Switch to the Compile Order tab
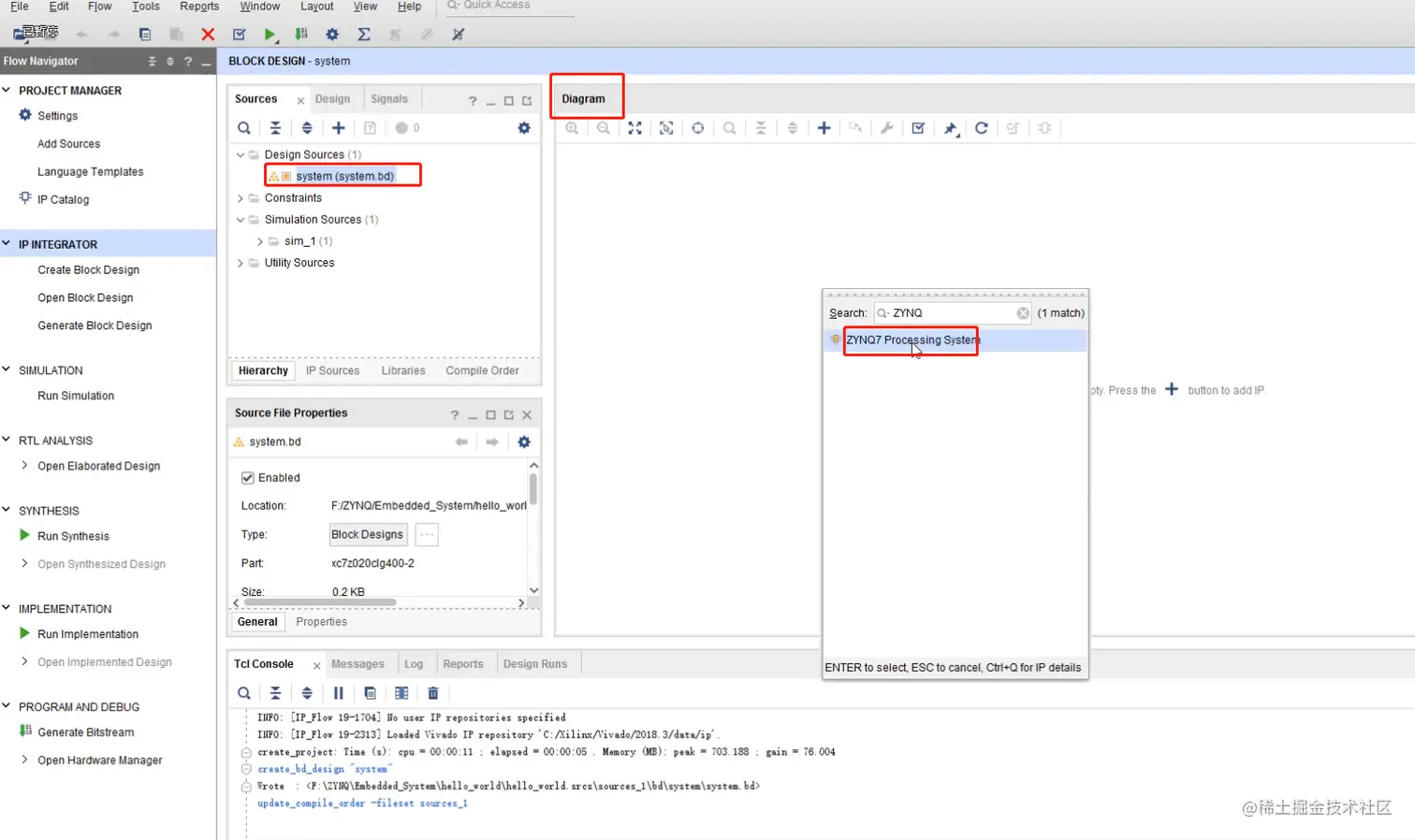Viewport: 1415px width, 840px height. click(x=482, y=371)
